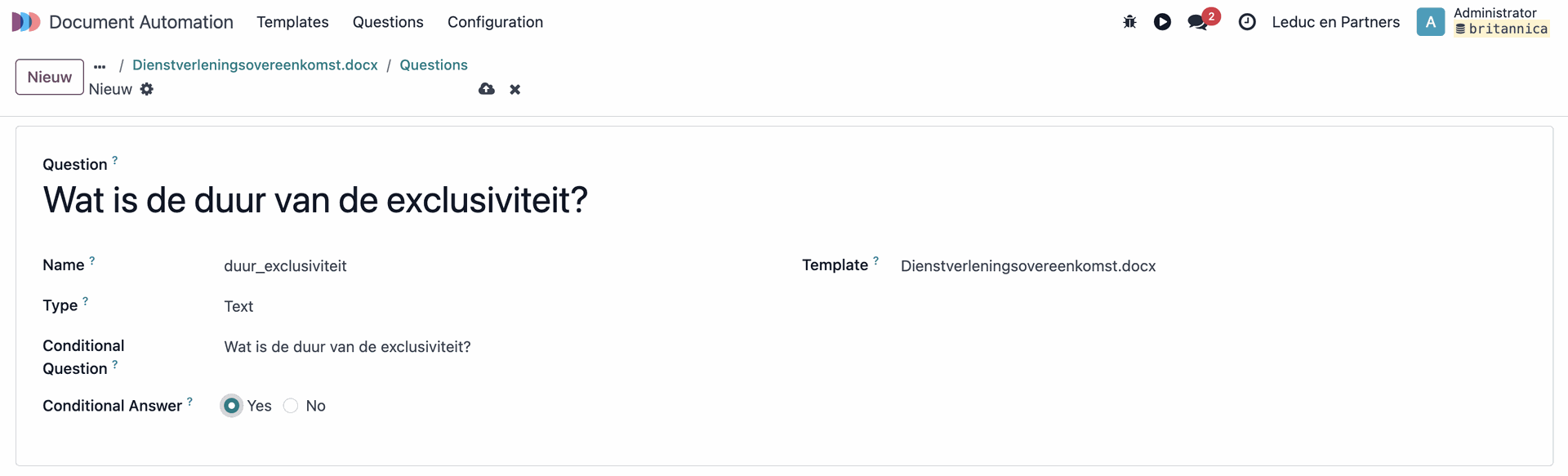
Task: Click the Document Automation app logo
Action: coord(26,22)
